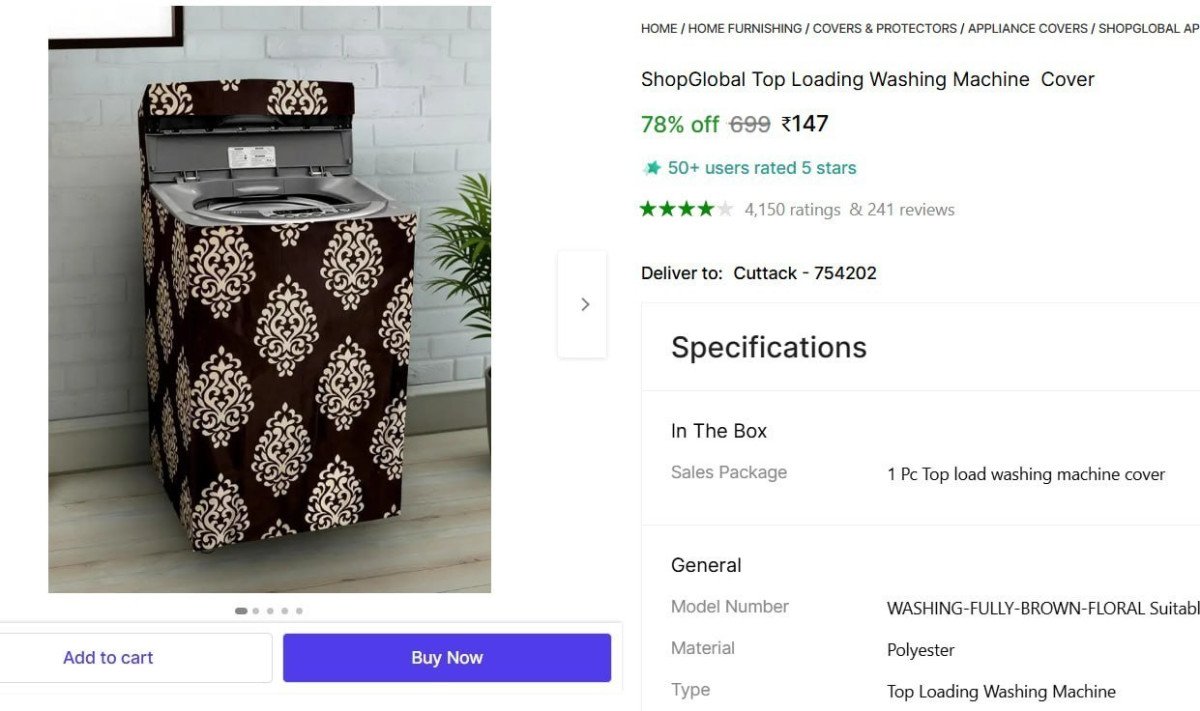1200x711 pixels.
Task: Click the 78% off discount label
Action: pyautogui.click(x=679, y=124)
